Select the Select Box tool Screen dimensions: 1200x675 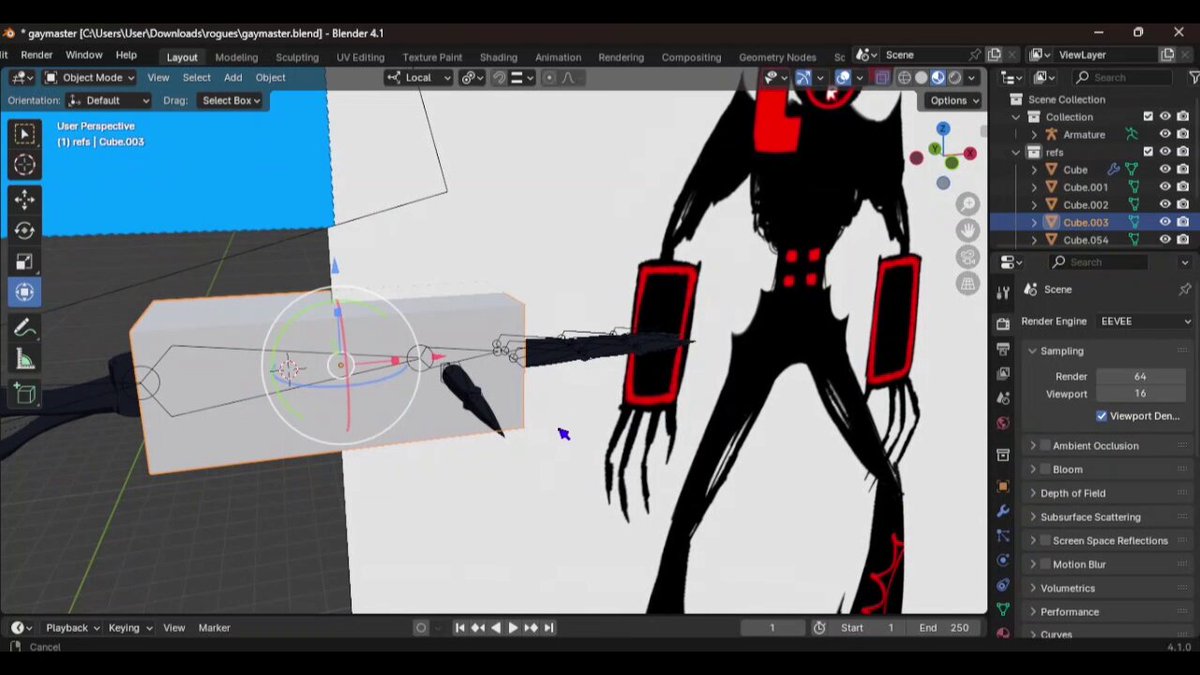[25, 134]
